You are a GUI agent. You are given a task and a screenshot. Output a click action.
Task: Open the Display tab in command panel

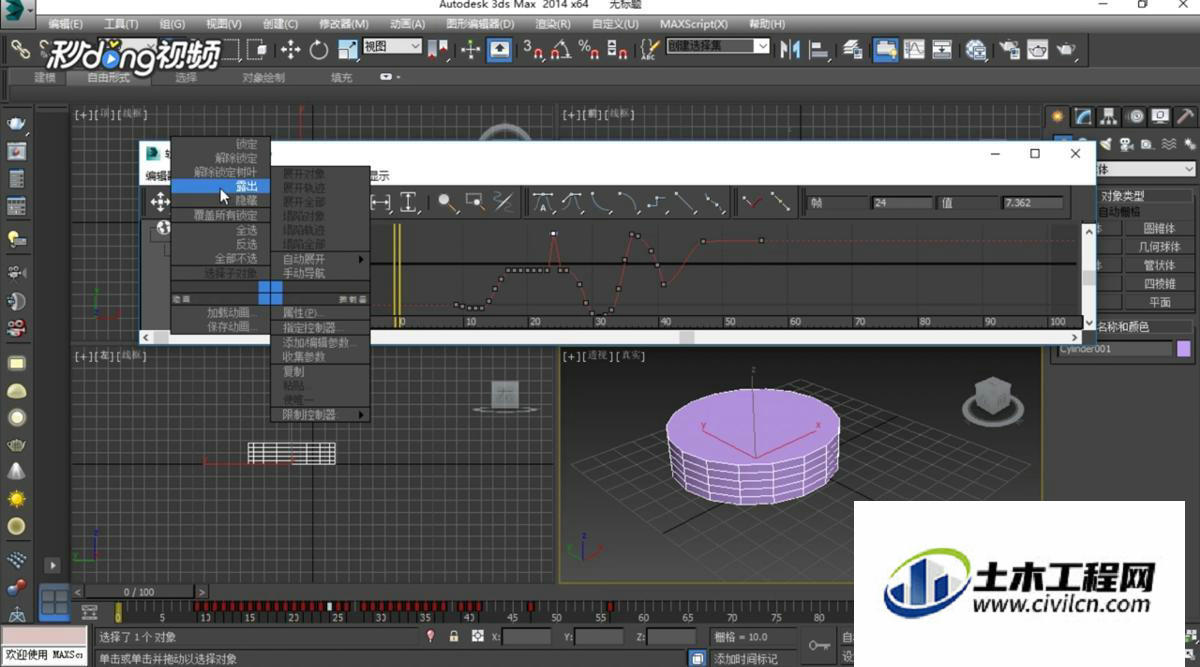pos(1159,116)
